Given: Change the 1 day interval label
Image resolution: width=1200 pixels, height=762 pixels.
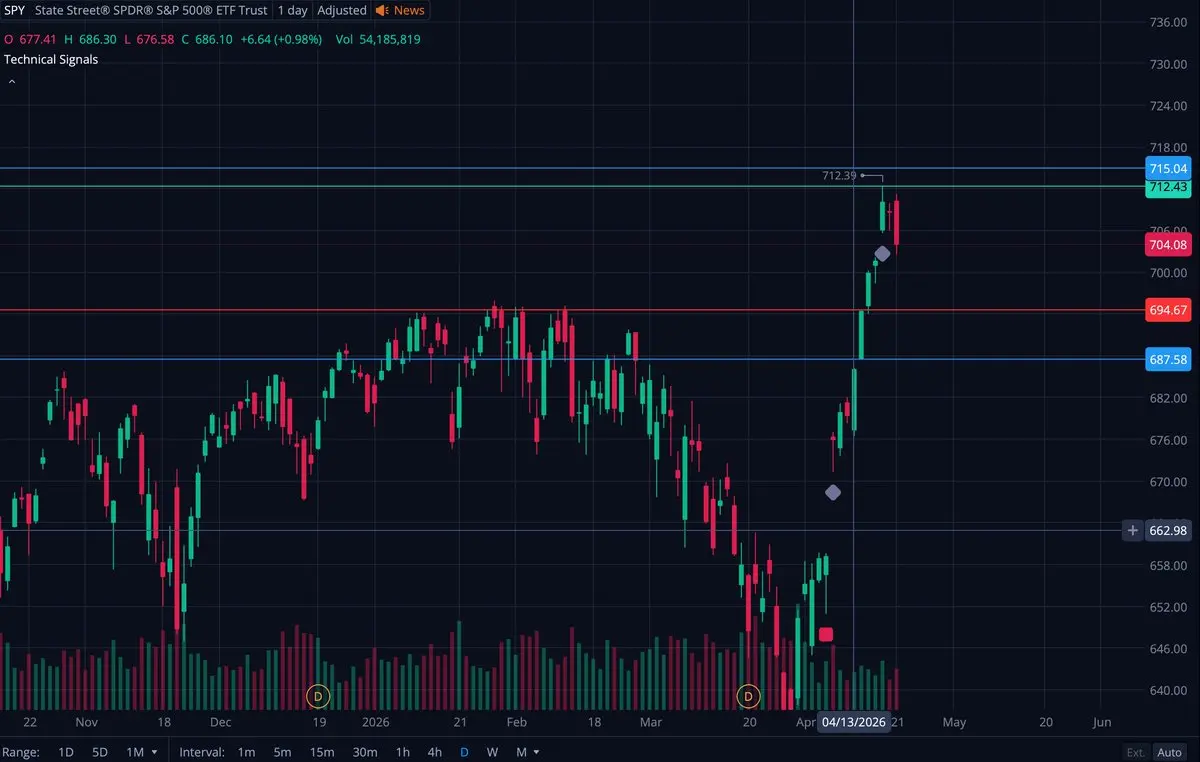Looking at the screenshot, I should pos(293,10).
